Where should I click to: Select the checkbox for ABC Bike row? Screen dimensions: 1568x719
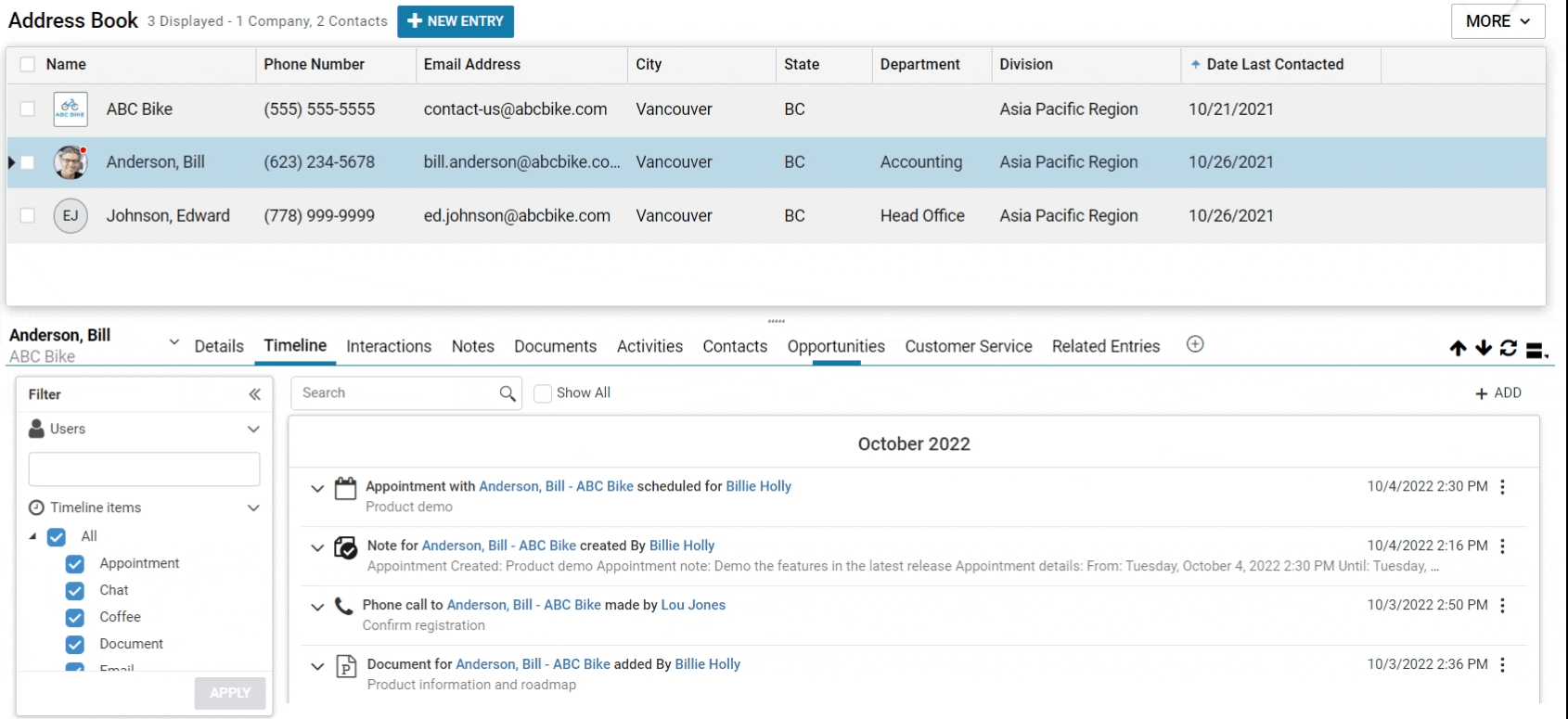pos(28,109)
